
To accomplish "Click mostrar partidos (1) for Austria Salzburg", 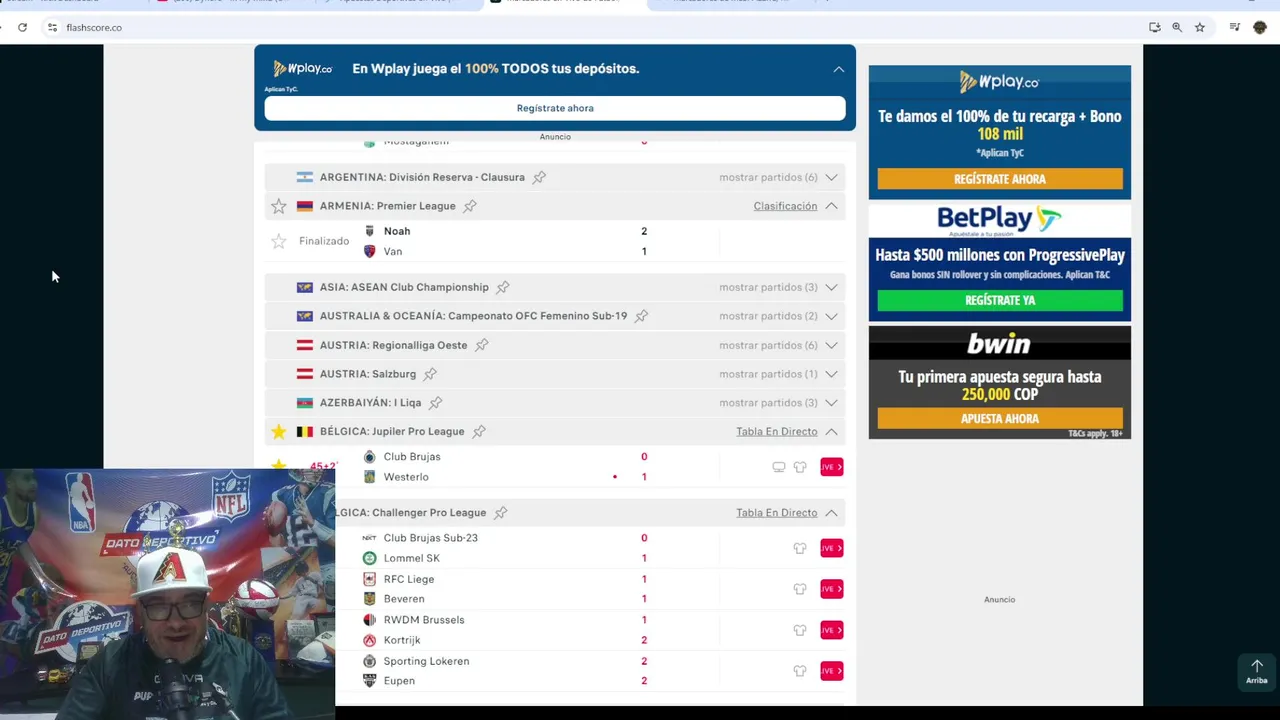I will pos(768,374).
